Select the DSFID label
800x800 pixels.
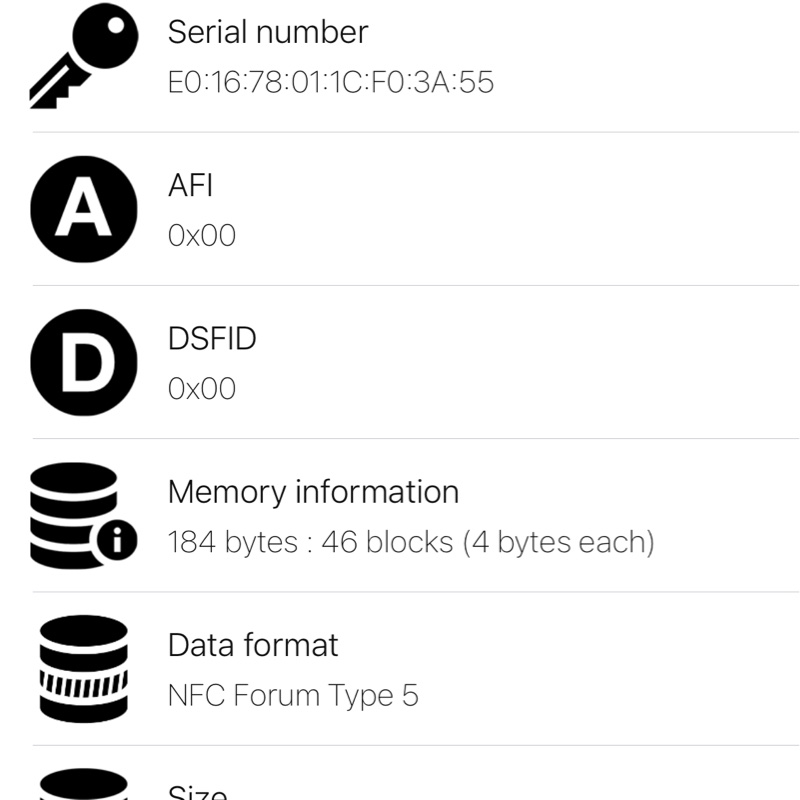[212, 339]
